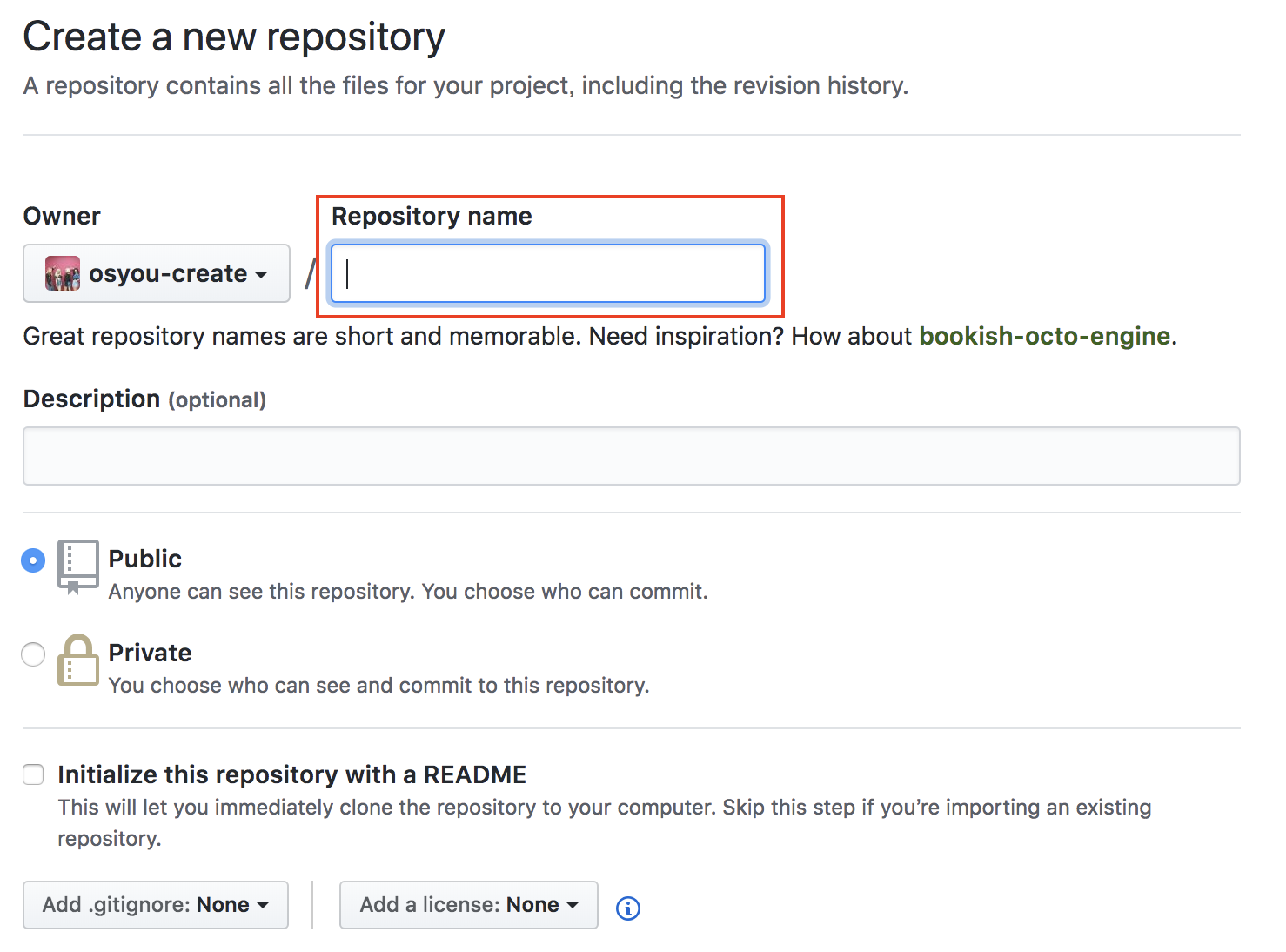Click the osyou-create owner avatar image

(63, 273)
